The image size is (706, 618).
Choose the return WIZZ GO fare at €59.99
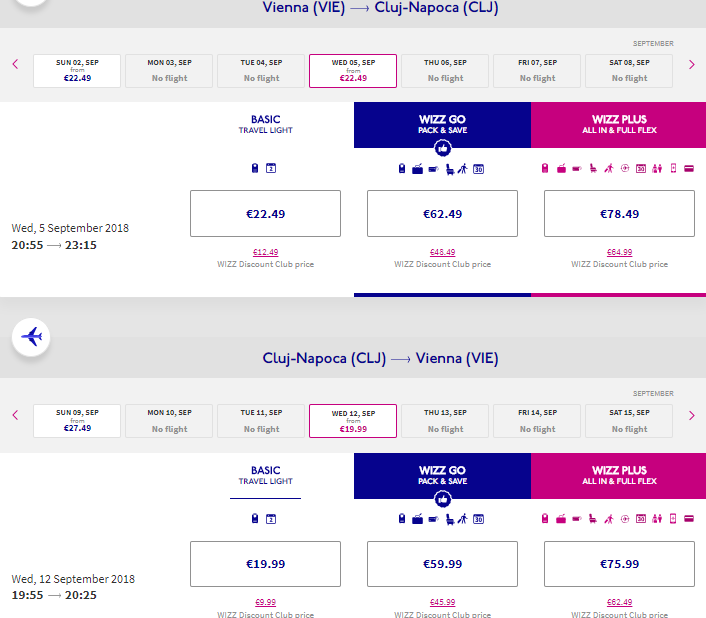pos(442,564)
